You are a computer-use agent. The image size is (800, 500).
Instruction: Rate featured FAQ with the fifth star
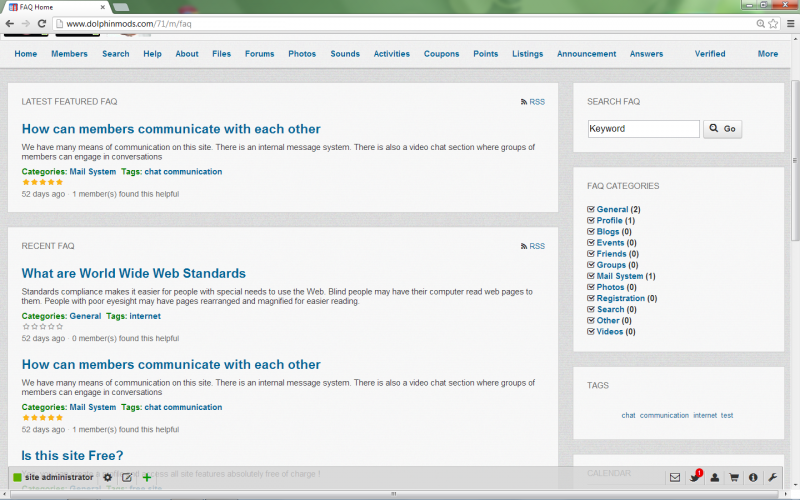click(60, 182)
